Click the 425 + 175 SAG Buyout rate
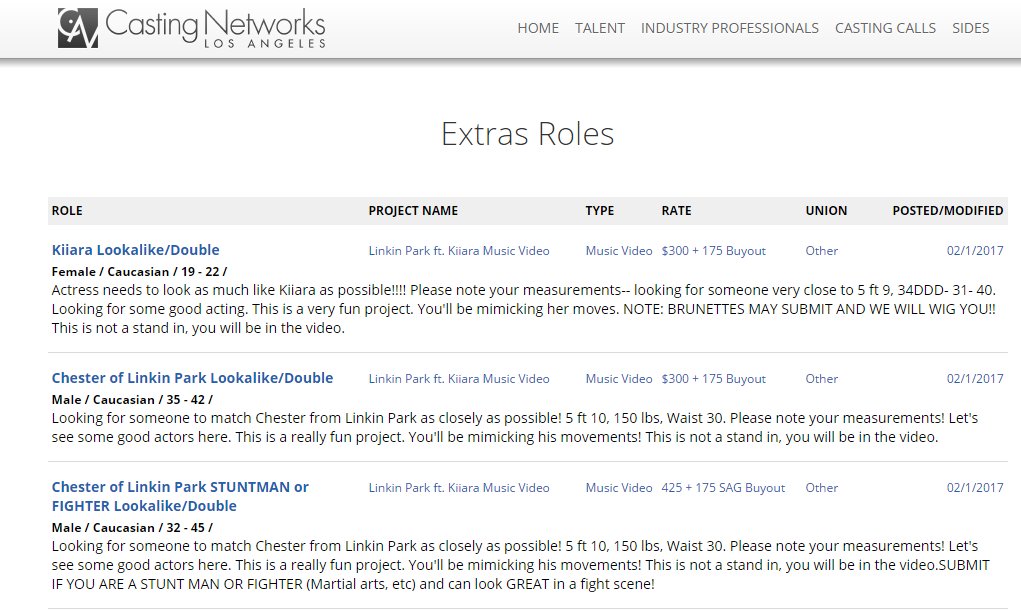 [723, 488]
